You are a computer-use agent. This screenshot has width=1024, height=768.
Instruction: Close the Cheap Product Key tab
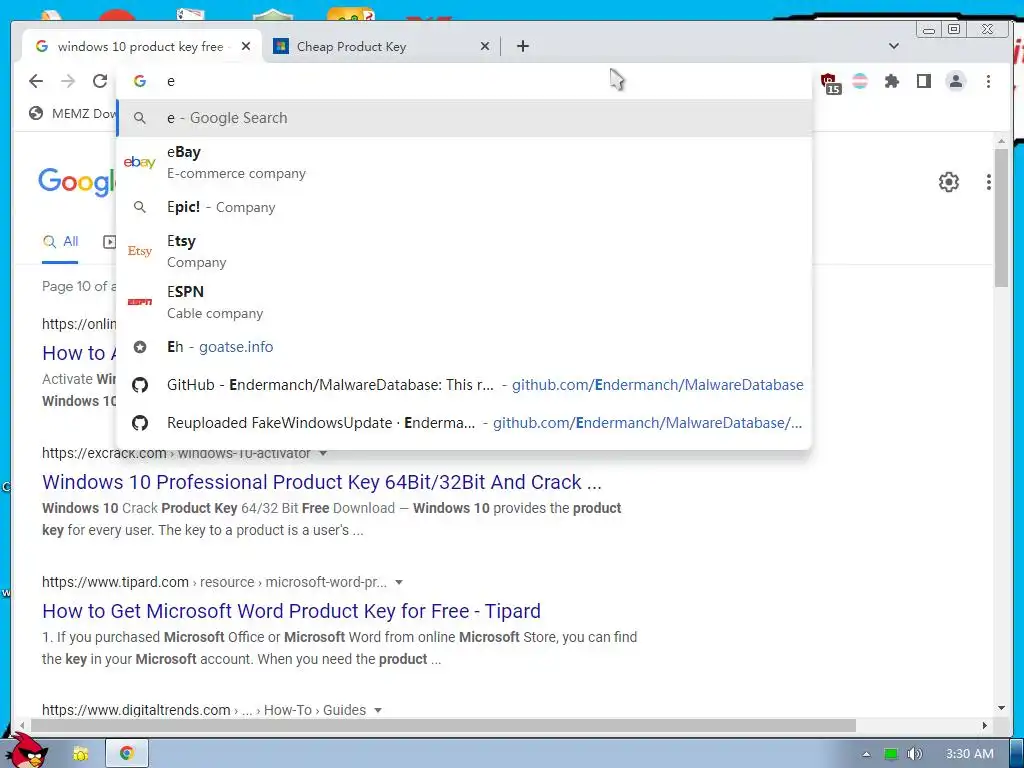point(485,46)
